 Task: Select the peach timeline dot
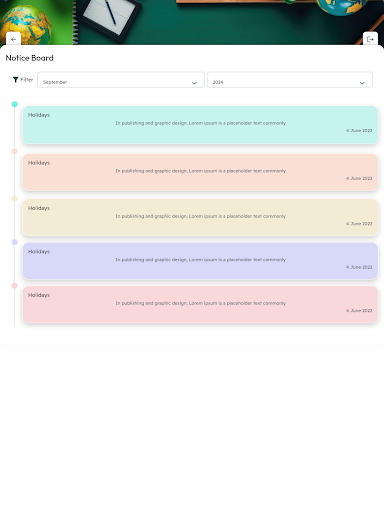[x=15, y=152]
